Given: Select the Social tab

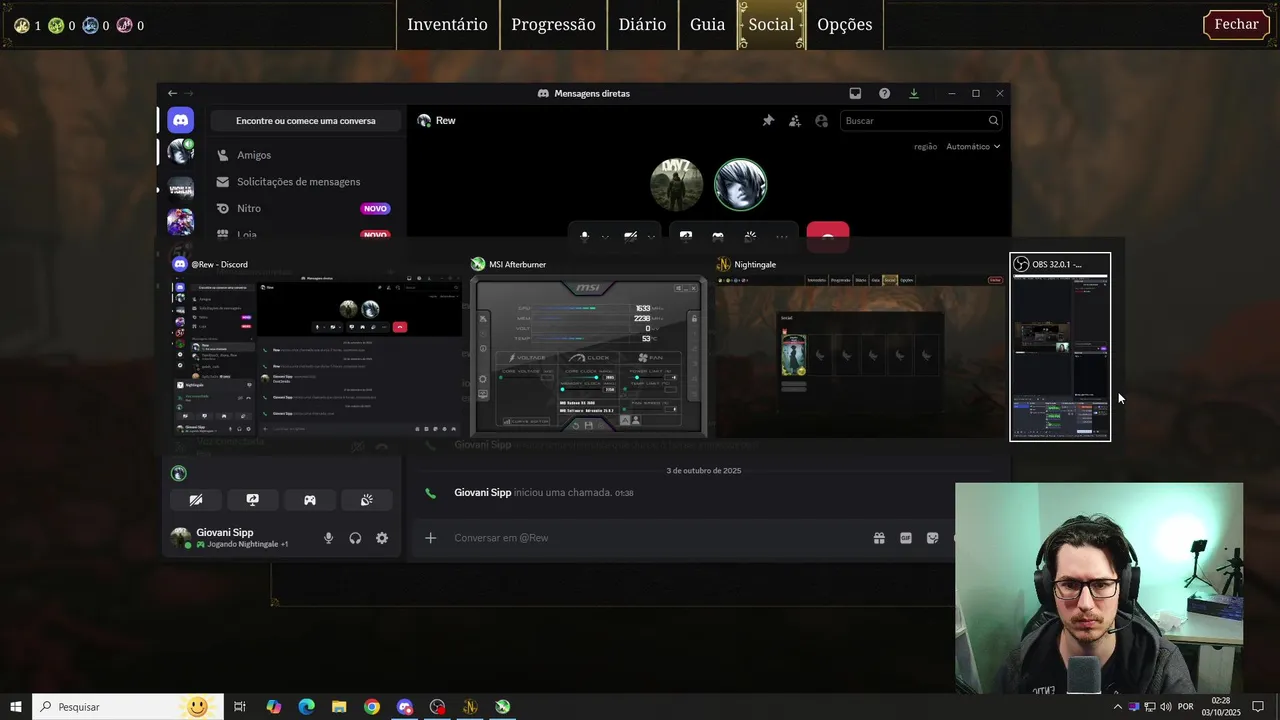Looking at the screenshot, I should 771,24.
